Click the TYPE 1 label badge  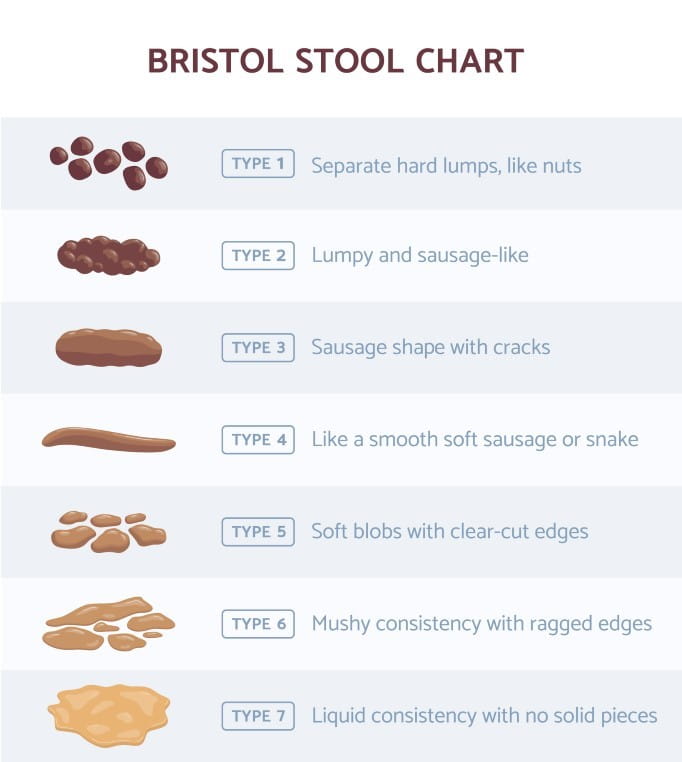pos(258,164)
